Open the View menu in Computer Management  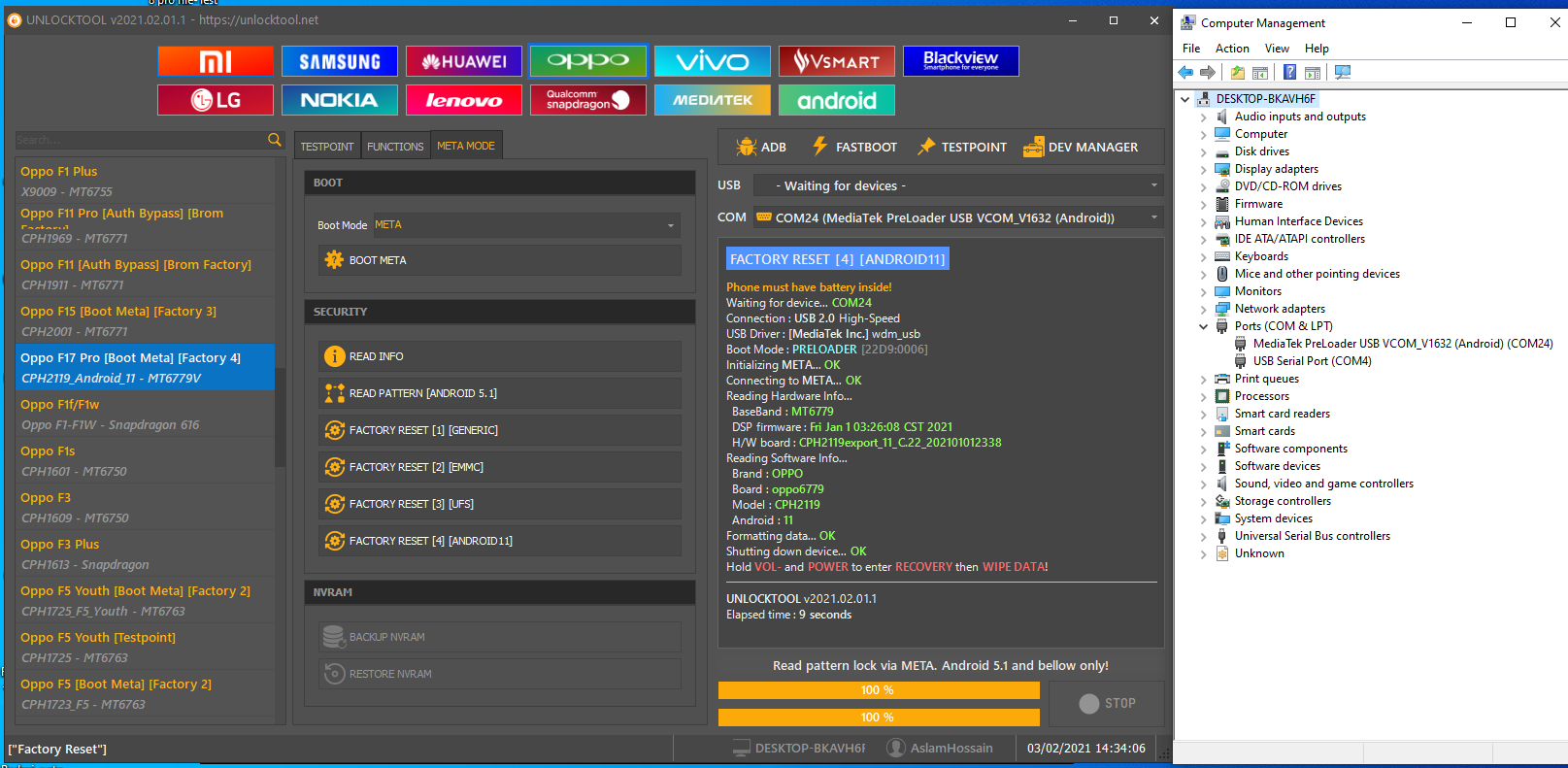point(1277,49)
